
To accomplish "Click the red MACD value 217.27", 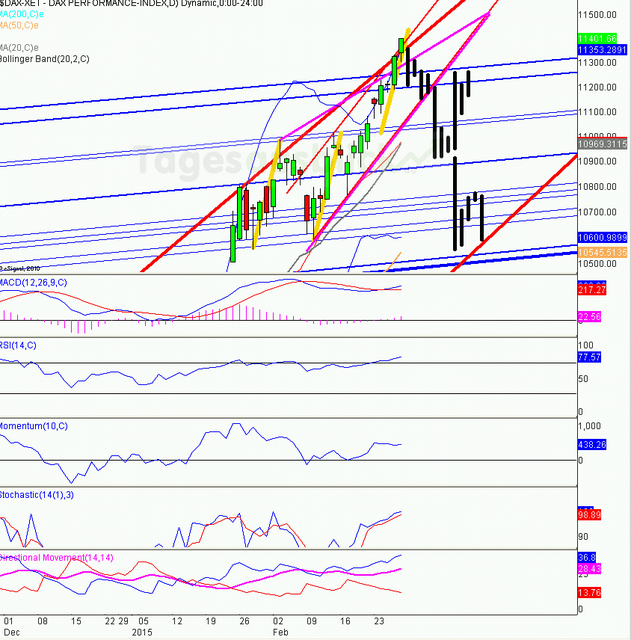I will [593, 290].
